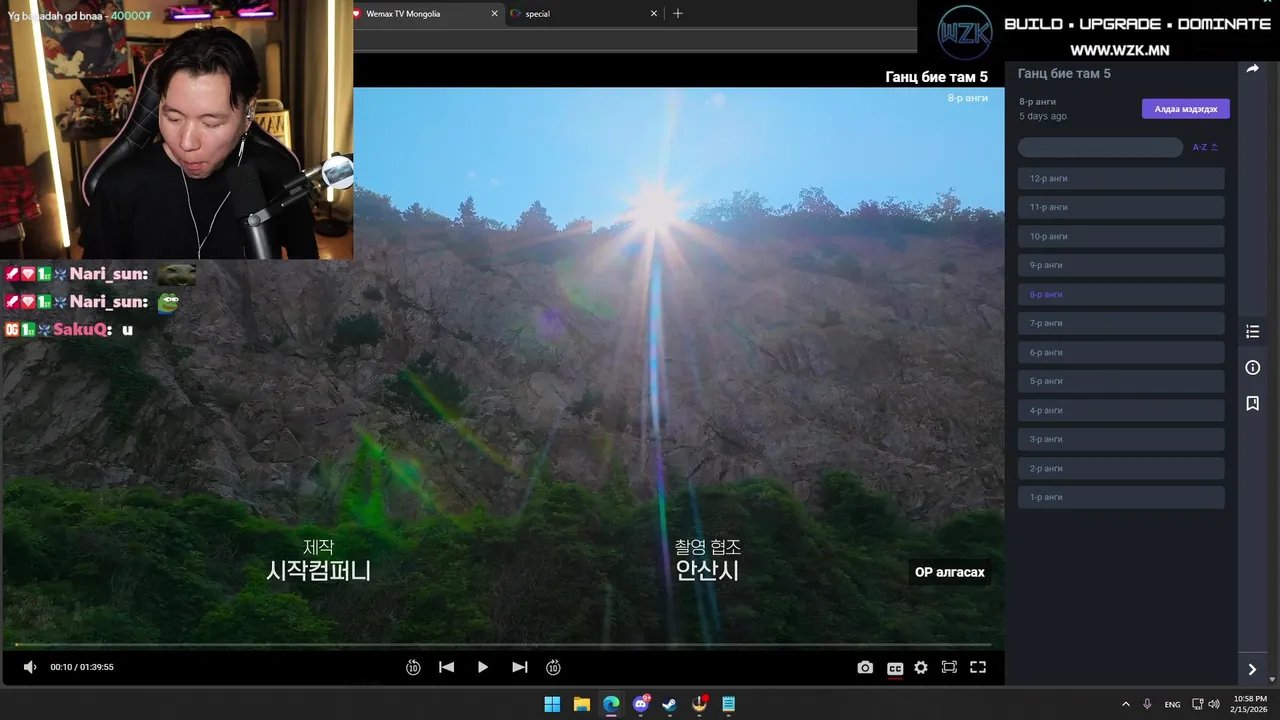Image resolution: width=1280 pixels, height=720 pixels.
Task: Open the player settings gear
Action: (x=921, y=667)
